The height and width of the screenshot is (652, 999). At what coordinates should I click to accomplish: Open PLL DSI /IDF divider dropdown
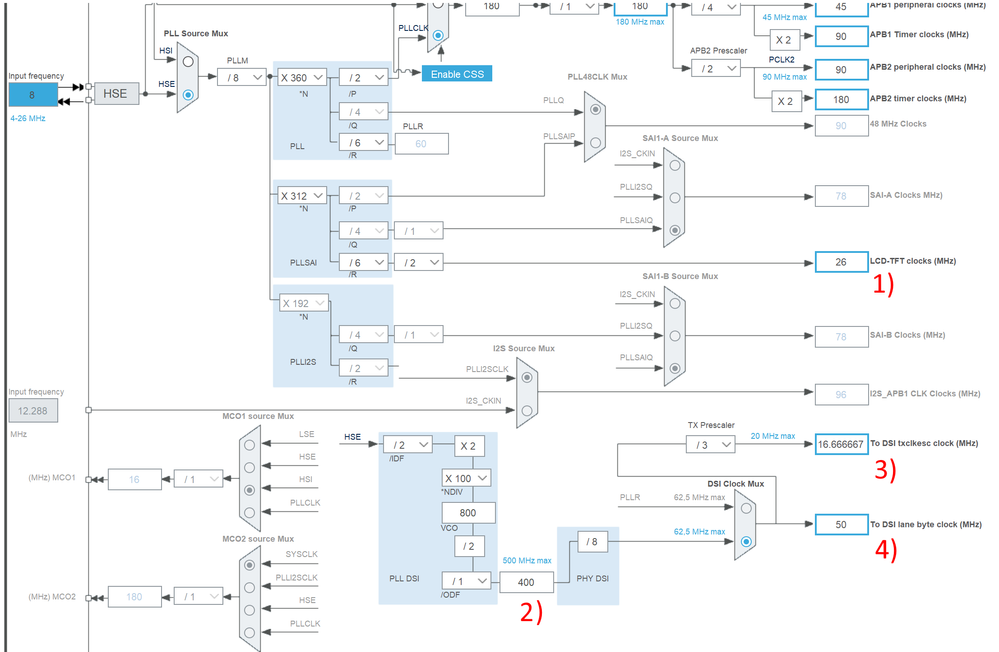[408, 445]
